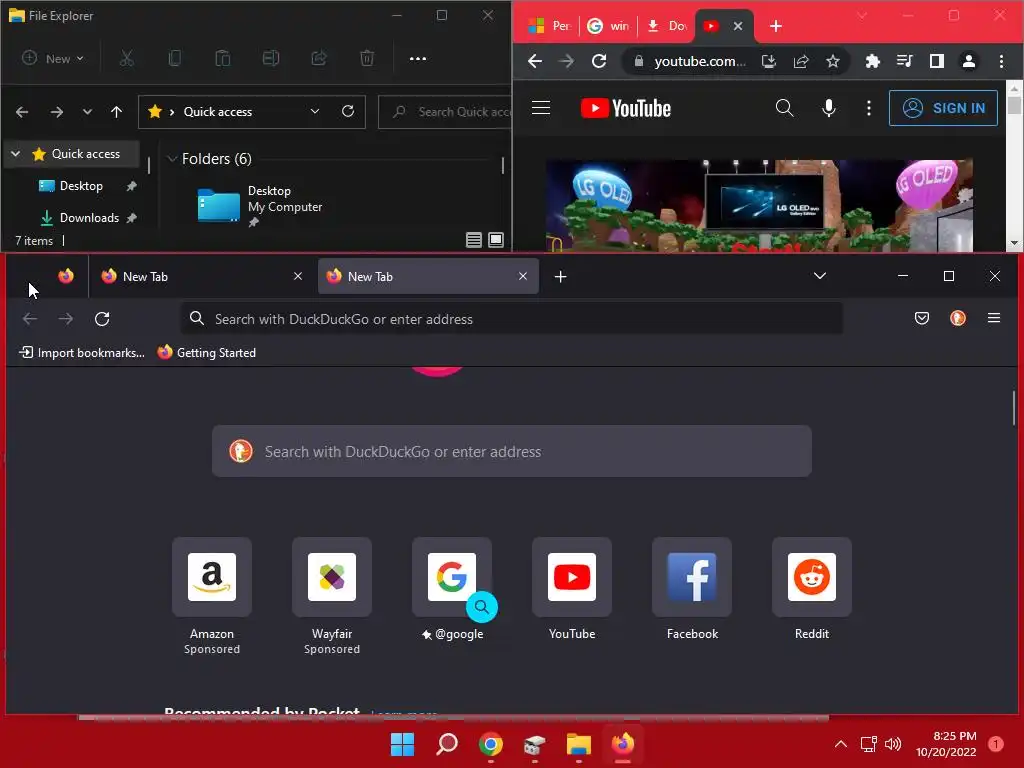Screen dimensions: 1024x768
Task: Go up one folder in File Explorer
Action: coord(116,112)
